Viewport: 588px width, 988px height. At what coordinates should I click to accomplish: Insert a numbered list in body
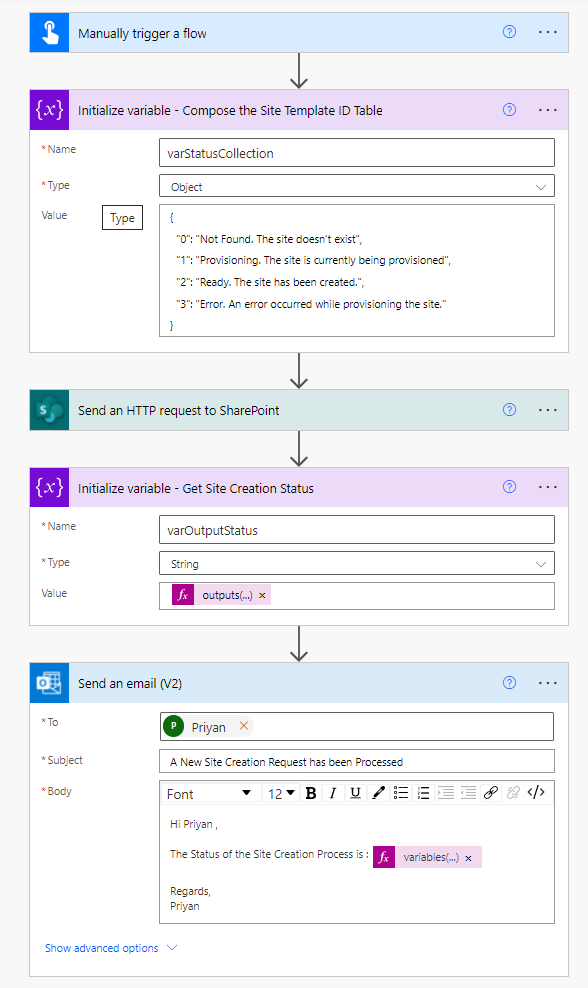(x=424, y=793)
